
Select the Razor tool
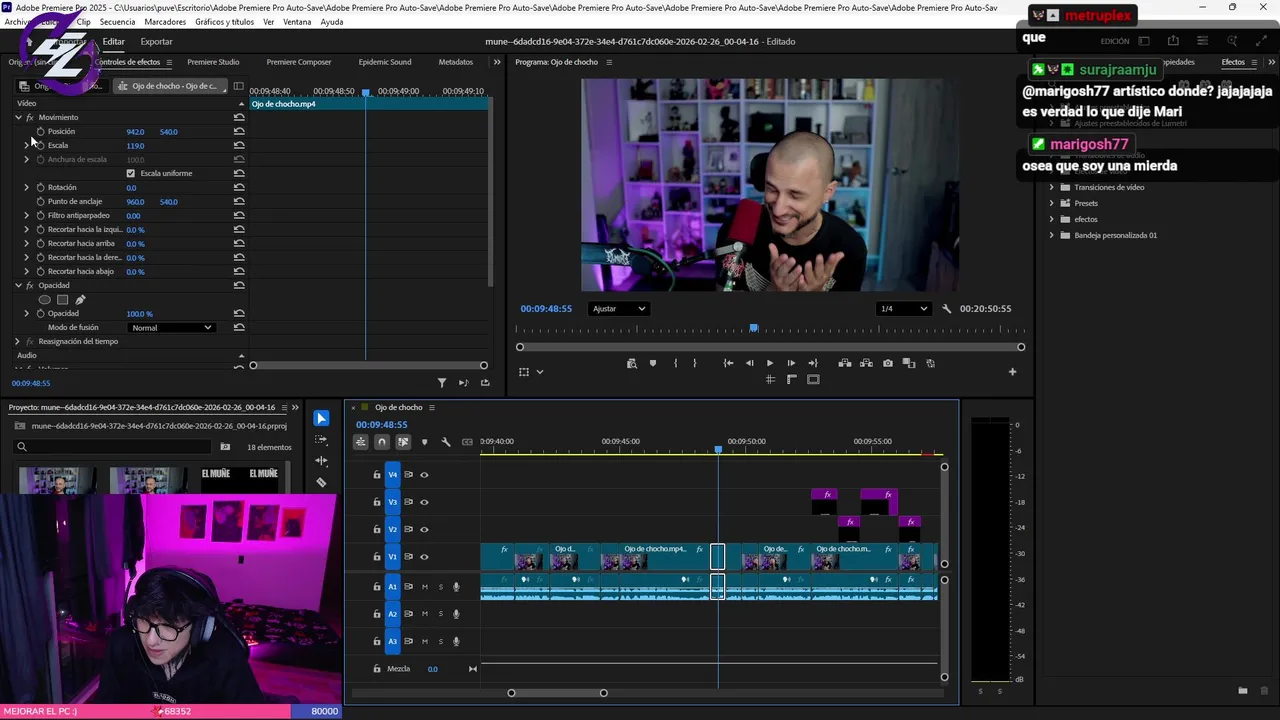[321, 482]
